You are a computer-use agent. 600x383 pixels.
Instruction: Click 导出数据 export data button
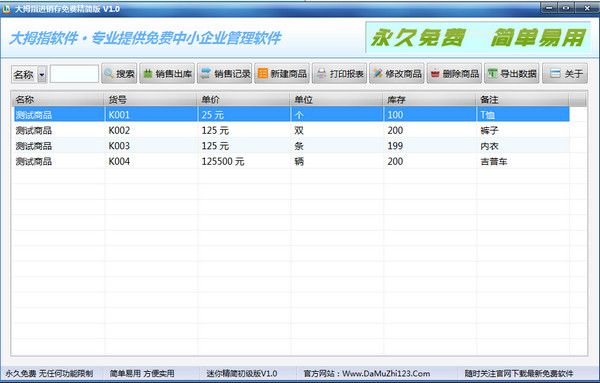(512, 73)
